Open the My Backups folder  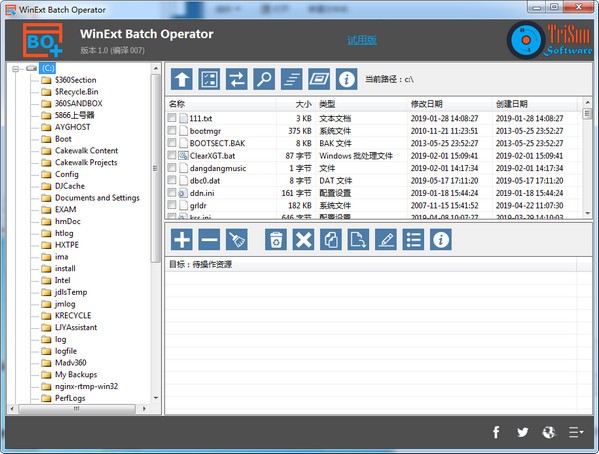tap(76, 375)
